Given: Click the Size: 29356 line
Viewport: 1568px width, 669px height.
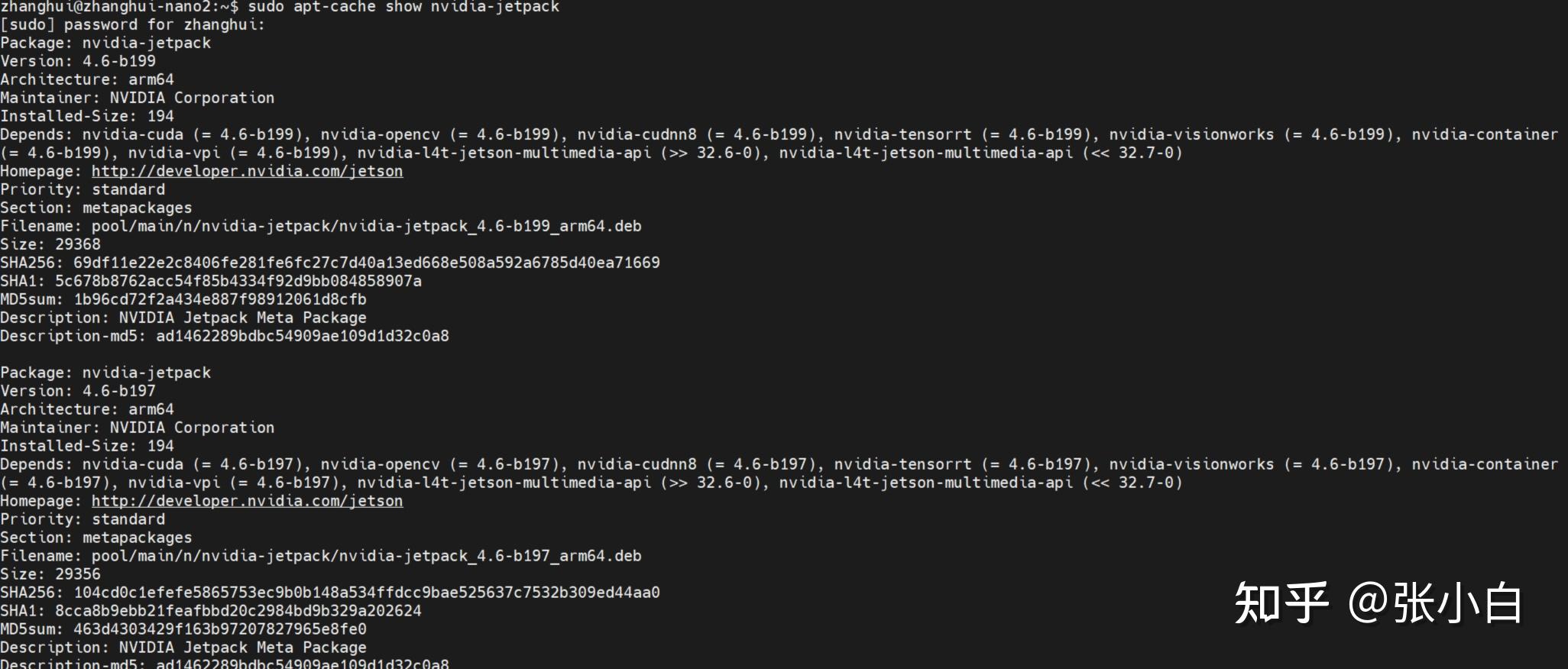Looking at the screenshot, I should pos(50,574).
